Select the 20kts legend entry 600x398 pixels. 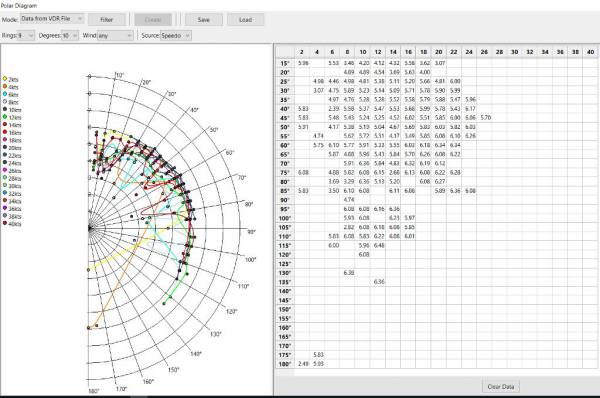(12, 148)
